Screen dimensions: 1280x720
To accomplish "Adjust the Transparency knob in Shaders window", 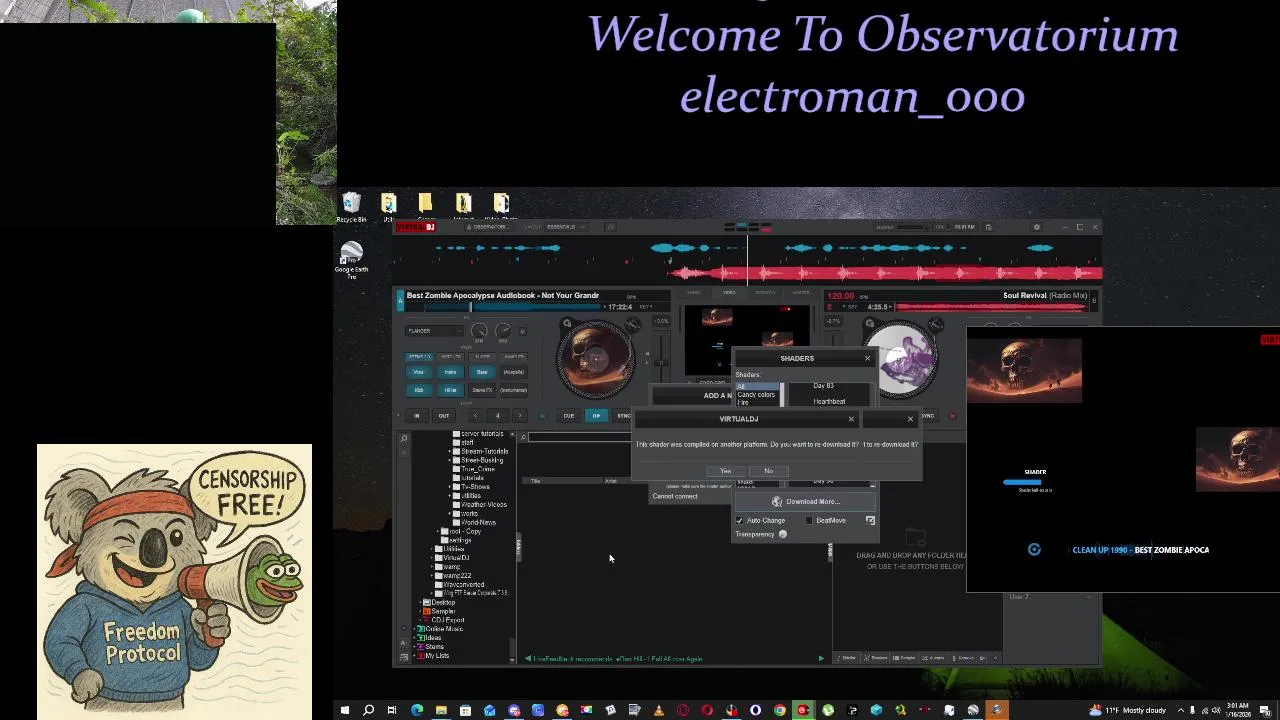I will pos(782,535).
